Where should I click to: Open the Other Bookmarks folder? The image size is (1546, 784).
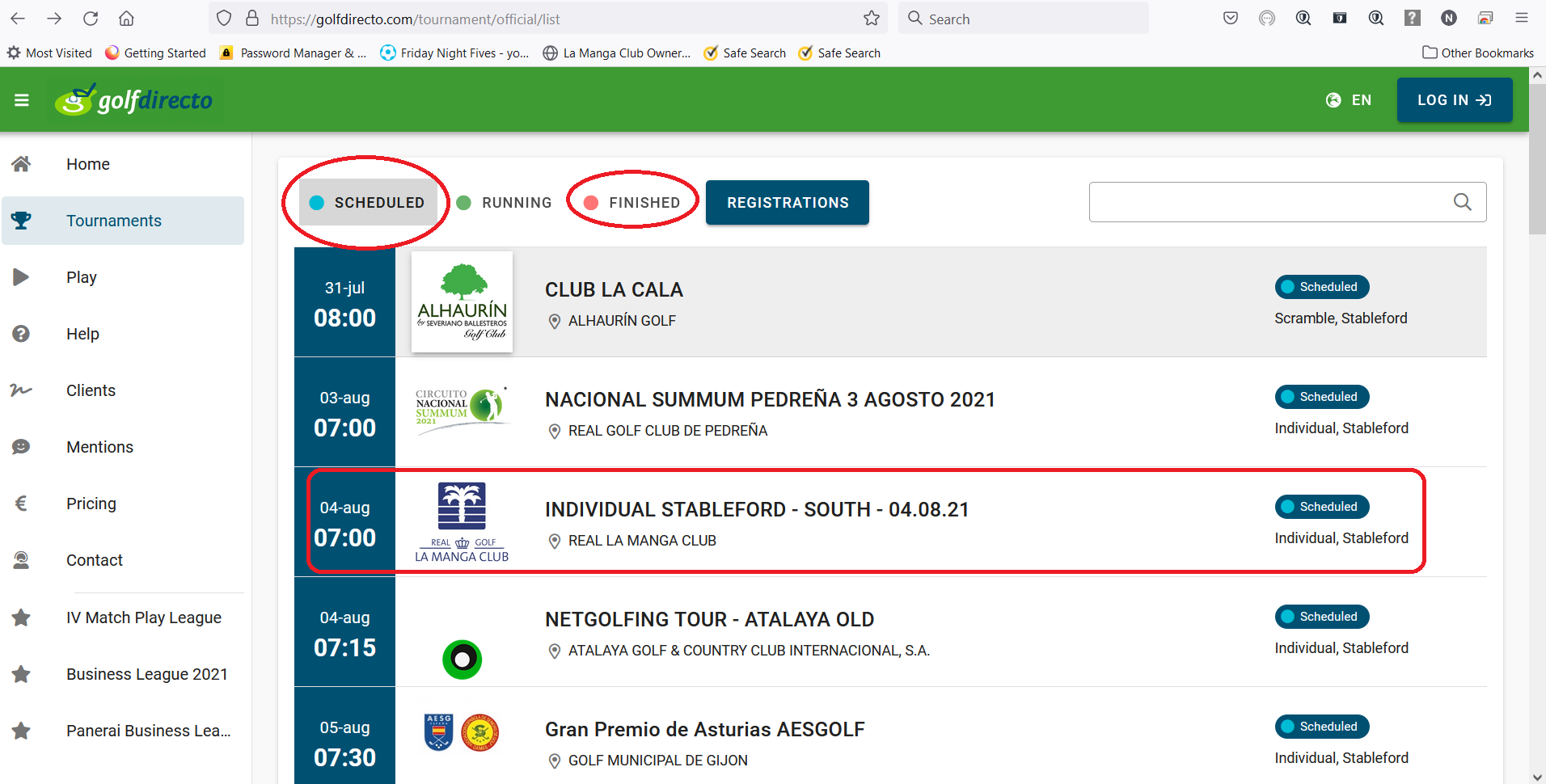[1478, 53]
